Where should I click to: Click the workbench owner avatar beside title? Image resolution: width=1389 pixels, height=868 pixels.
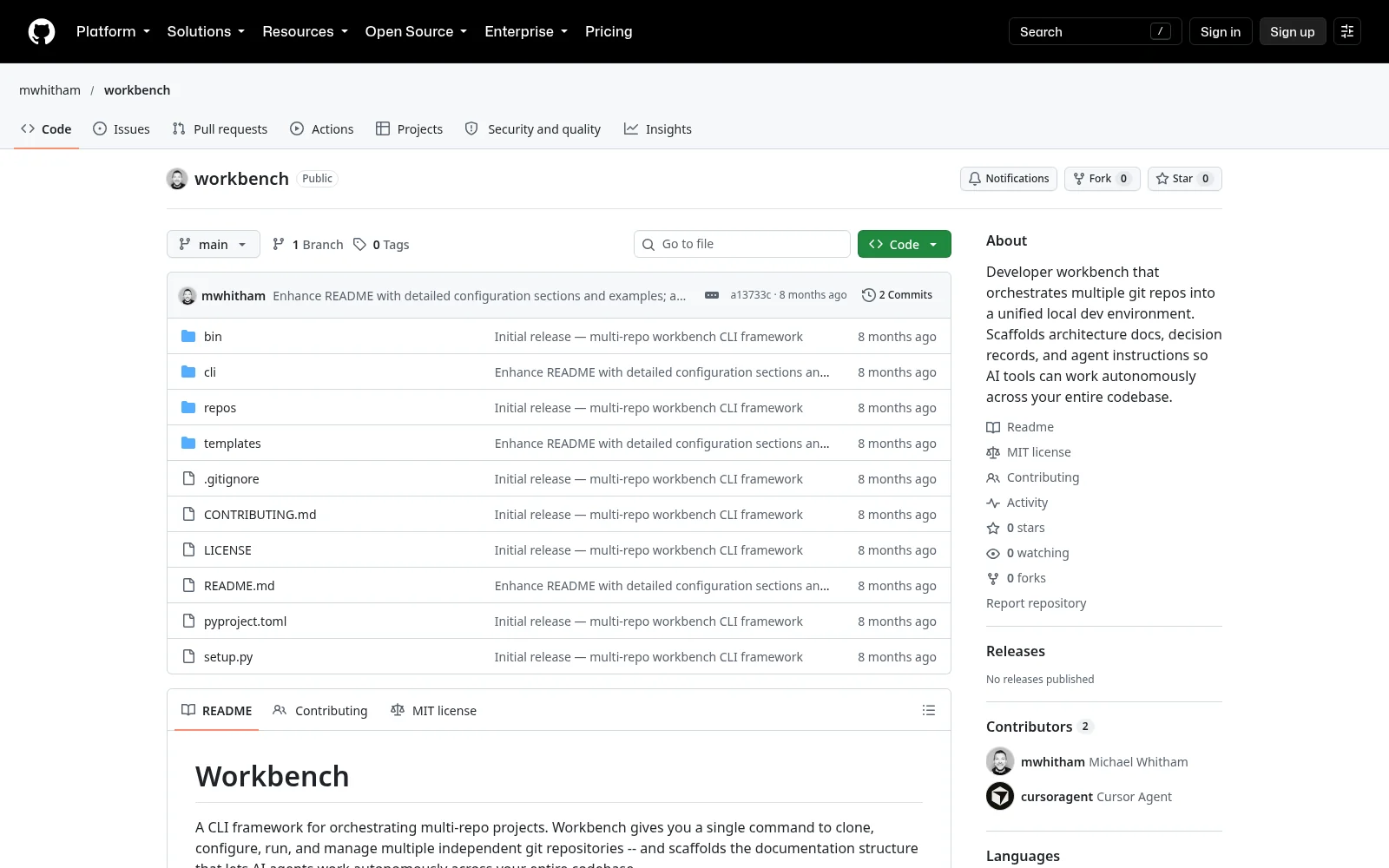point(177,179)
